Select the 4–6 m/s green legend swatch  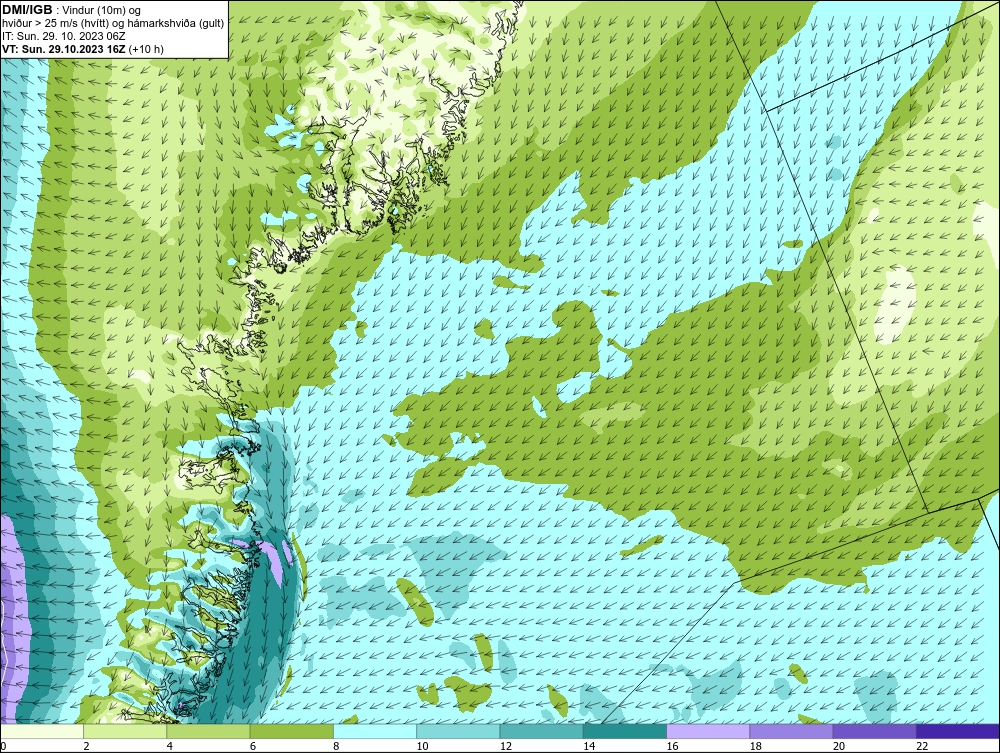tap(209, 731)
